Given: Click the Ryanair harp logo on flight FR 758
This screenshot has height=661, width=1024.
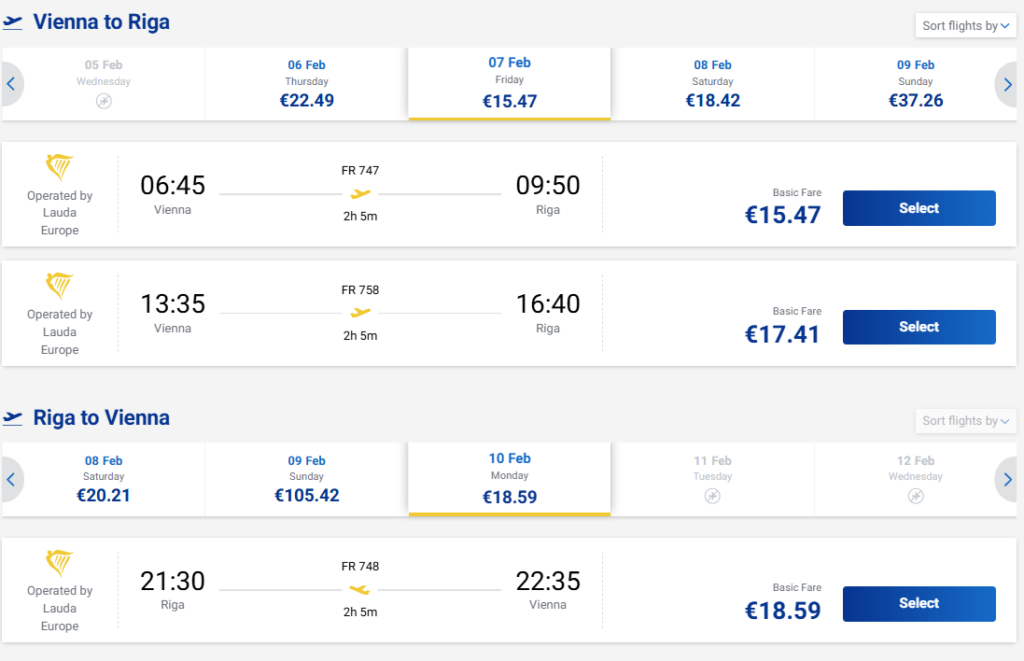Looking at the screenshot, I should 60,286.
